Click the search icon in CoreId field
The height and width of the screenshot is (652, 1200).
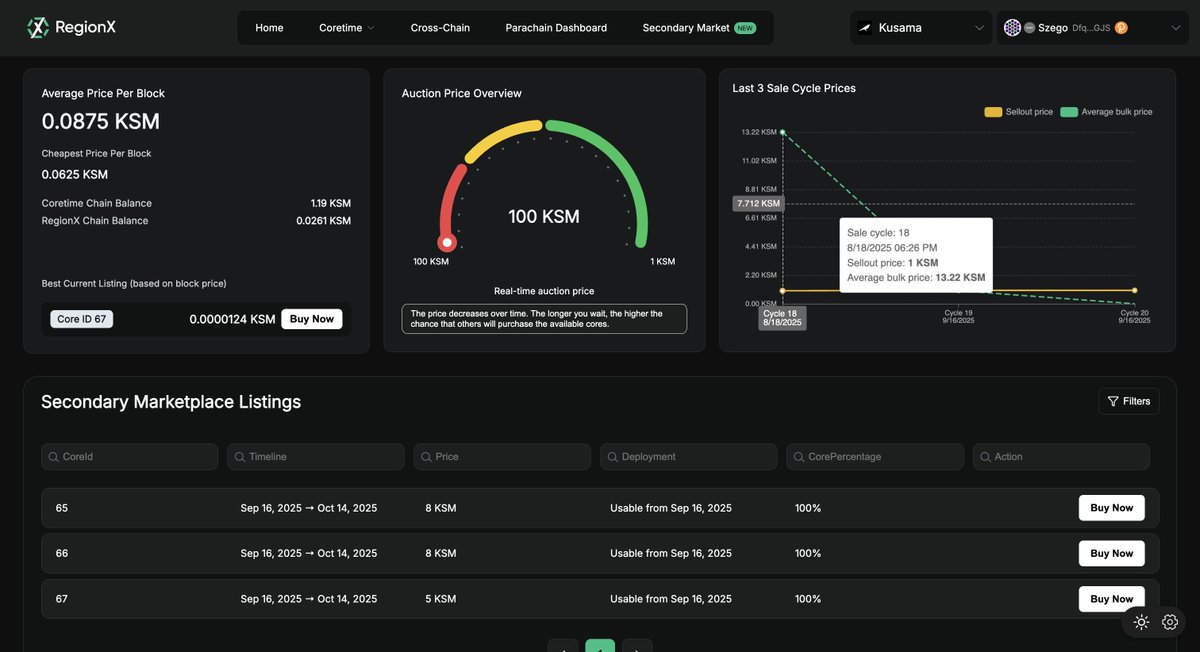pyautogui.click(x=54, y=457)
